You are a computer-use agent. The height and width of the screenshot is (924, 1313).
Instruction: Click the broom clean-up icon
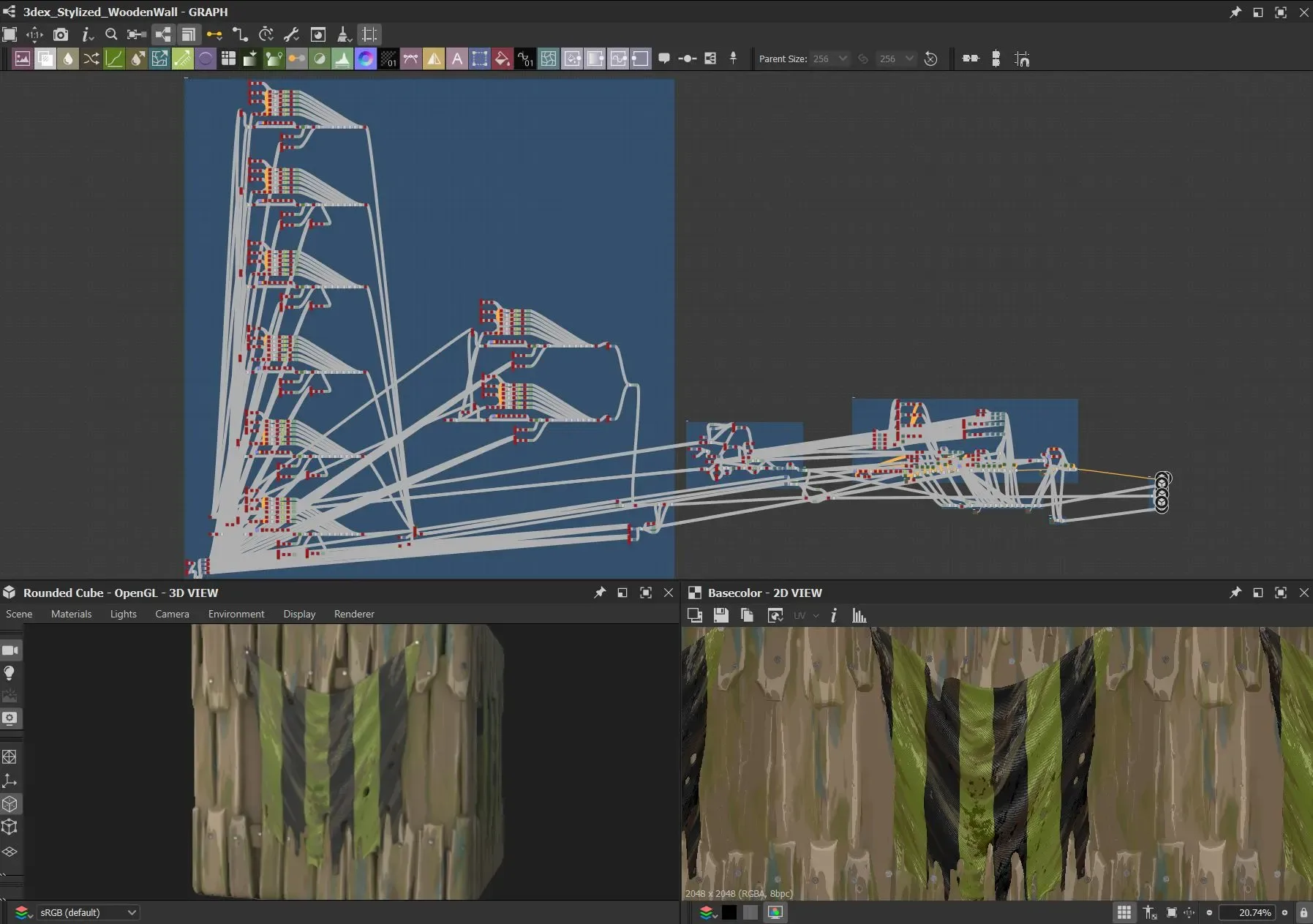[344, 34]
